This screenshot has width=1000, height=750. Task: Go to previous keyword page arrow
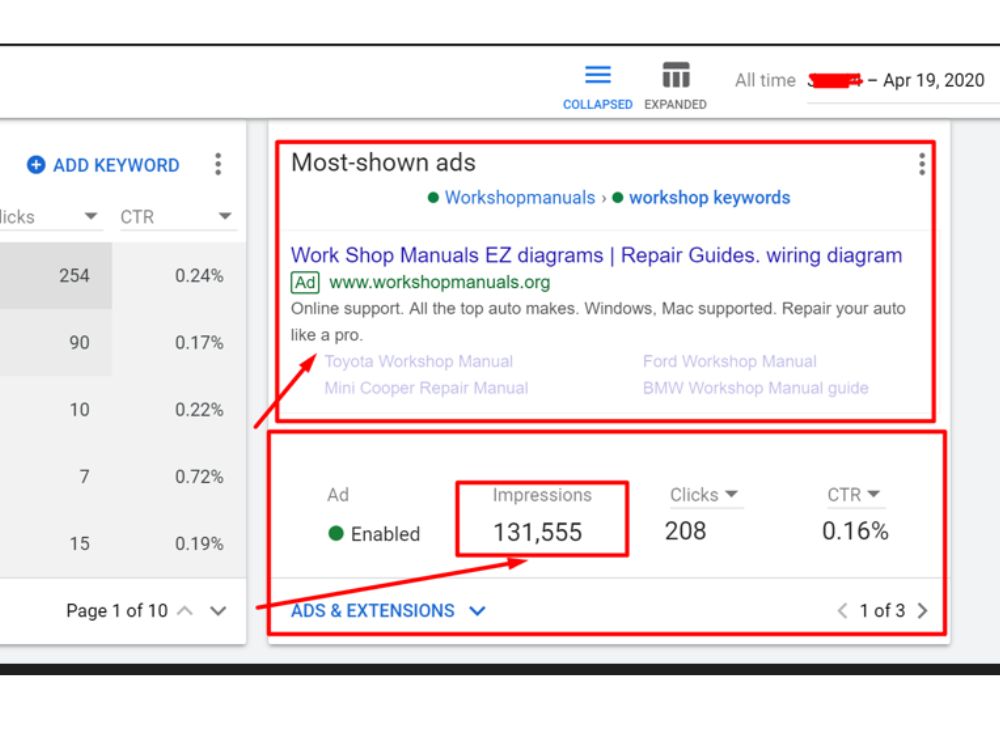click(185, 611)
